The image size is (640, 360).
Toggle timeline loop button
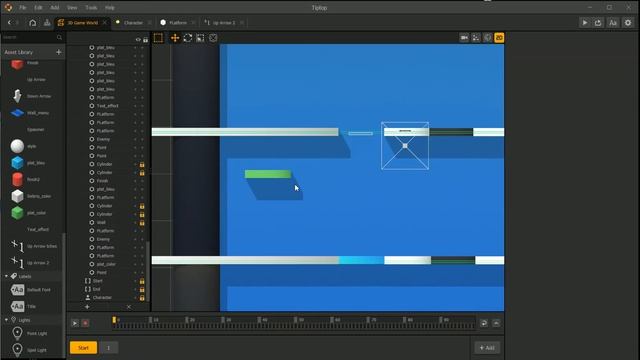click(484, 323)
